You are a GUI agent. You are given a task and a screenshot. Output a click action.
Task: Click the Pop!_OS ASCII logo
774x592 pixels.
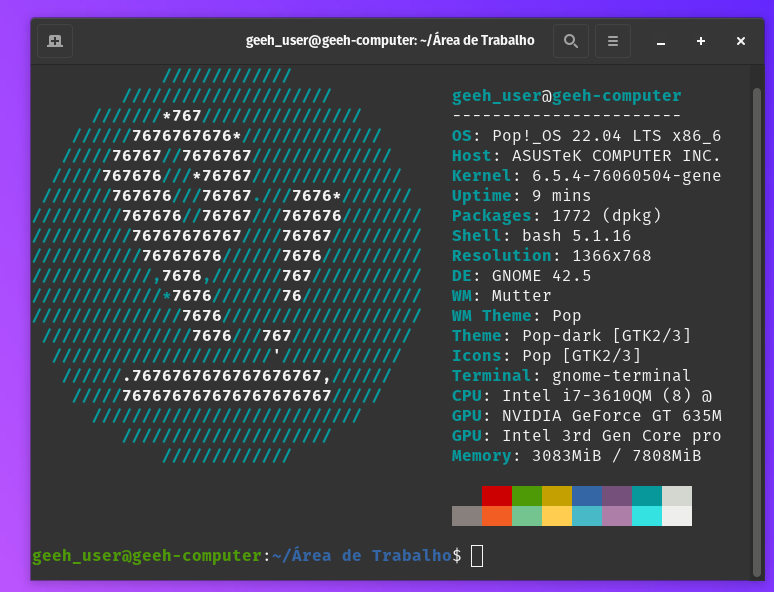227,265
